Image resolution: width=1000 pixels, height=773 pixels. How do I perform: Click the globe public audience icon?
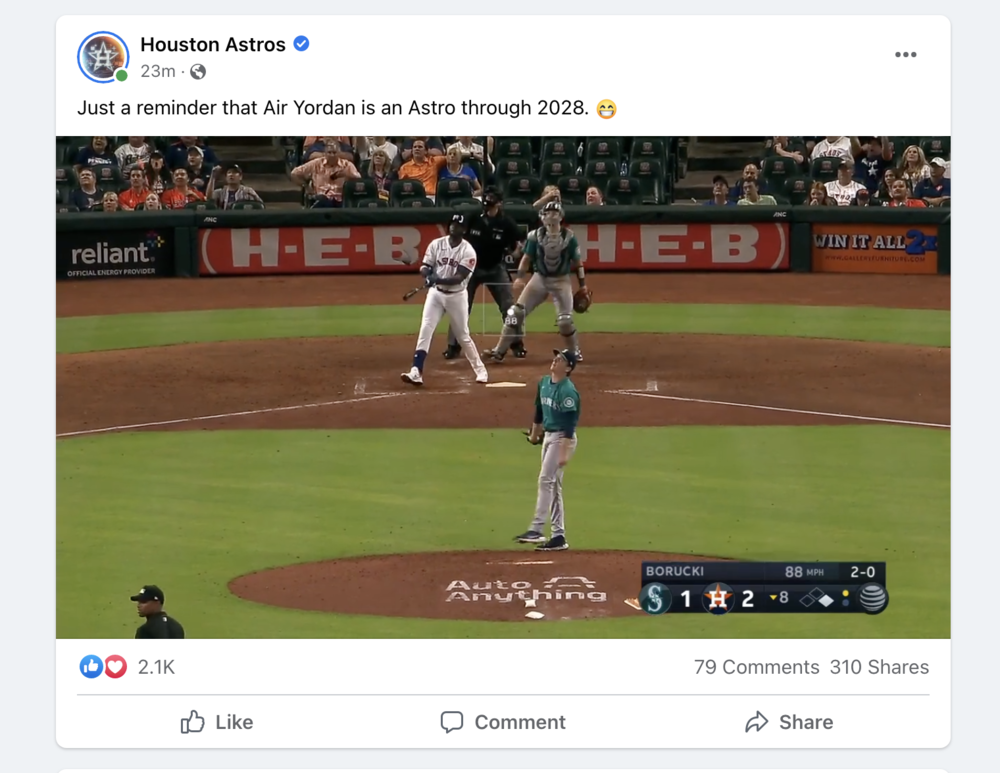(198, 71)
